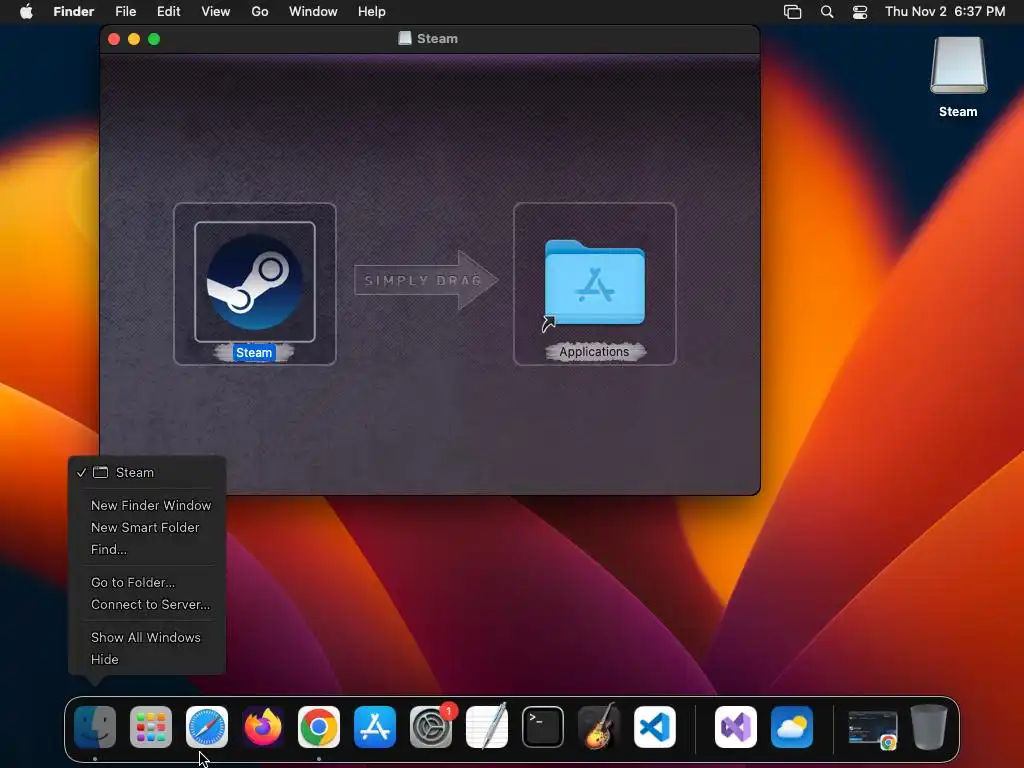Launch Google Chrome from the Dock
The image size is (1024, 768).
[x=319, y=727]
